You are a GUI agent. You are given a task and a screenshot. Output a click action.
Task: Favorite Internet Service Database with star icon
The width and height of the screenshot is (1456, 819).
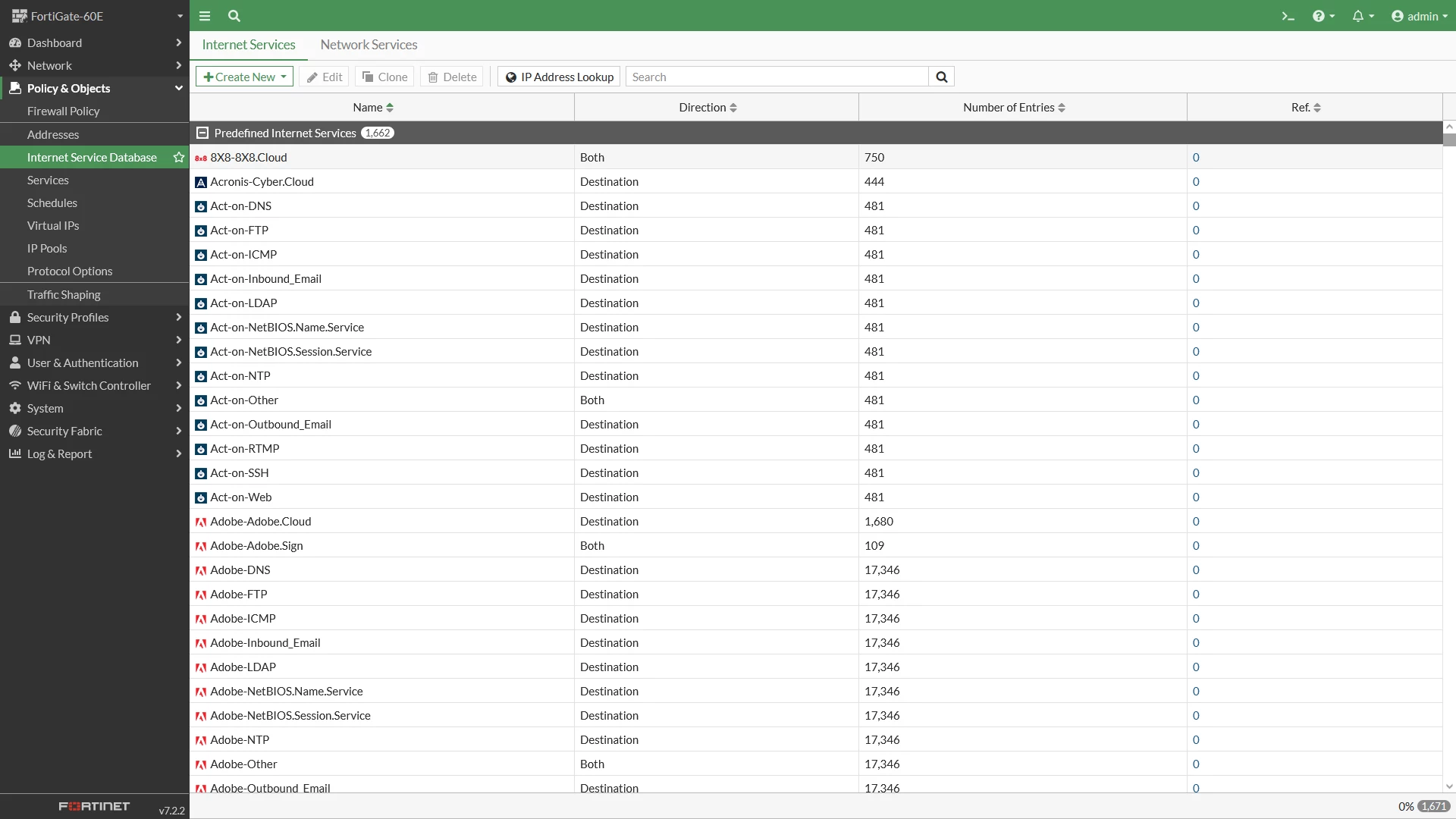[x=179, y=157]
